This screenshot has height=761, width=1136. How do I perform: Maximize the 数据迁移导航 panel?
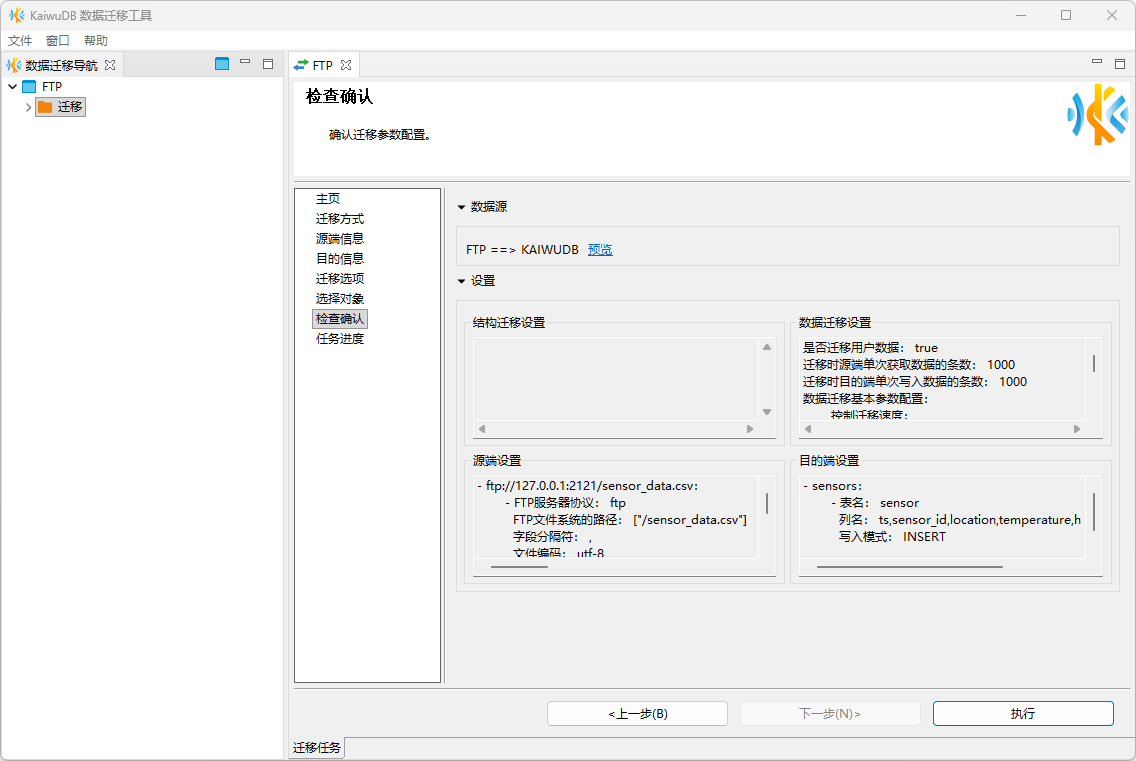click(x=268, y=64)
